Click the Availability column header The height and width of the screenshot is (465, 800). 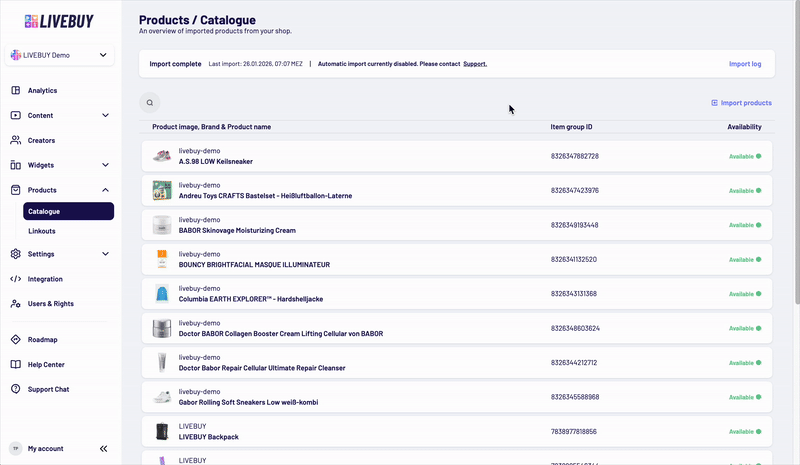click(744, 127)
